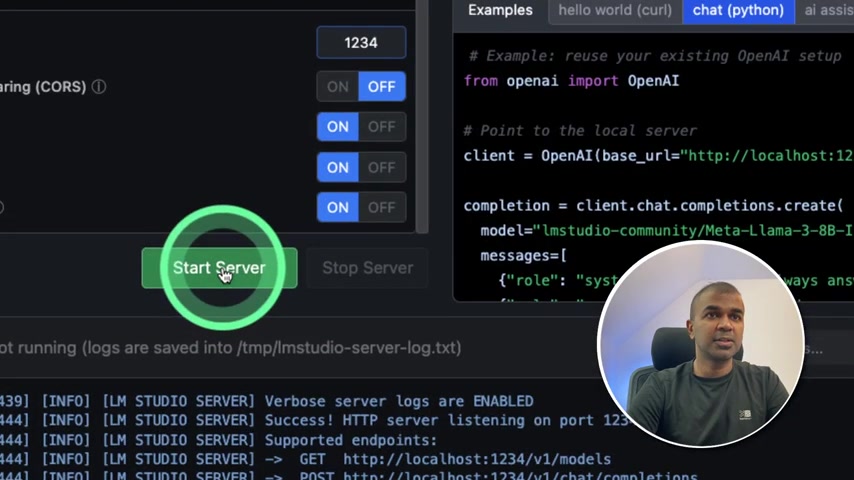Focus the server port field showing 1234
Viewport: 854px width, 480px height.
(361, 42)
